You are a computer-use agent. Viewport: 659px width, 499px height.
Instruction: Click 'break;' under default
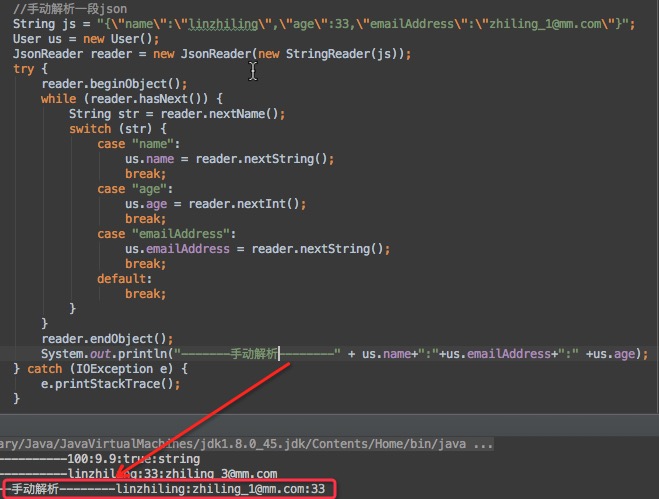(x=145, y=294)
